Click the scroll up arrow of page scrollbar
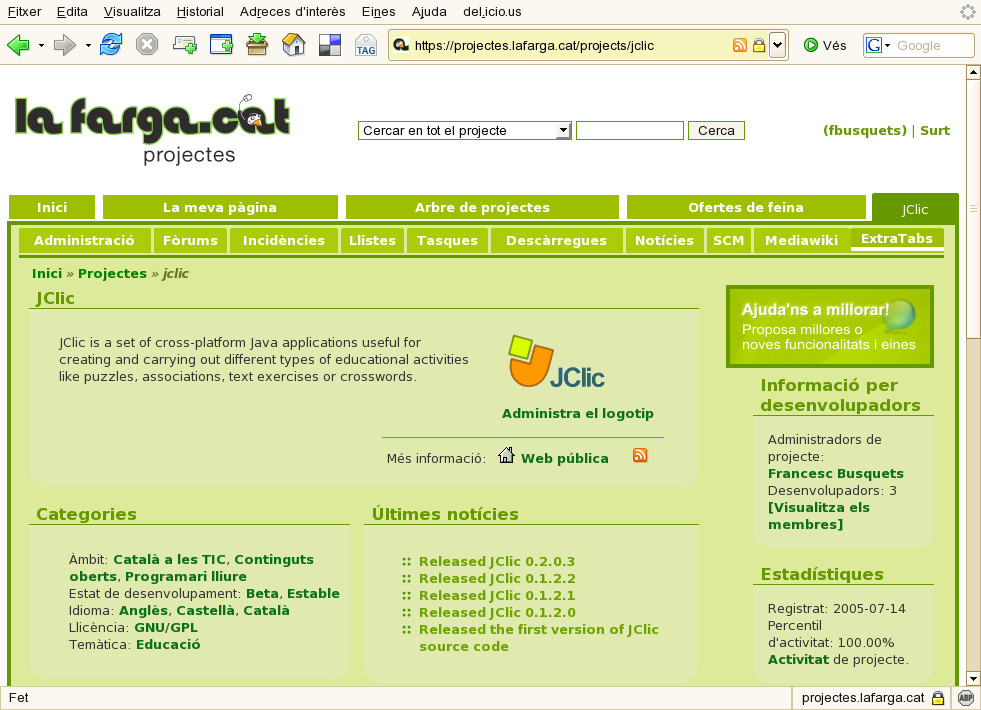Image resolution: width=981 pixels, height=710 pixels. 973,73
